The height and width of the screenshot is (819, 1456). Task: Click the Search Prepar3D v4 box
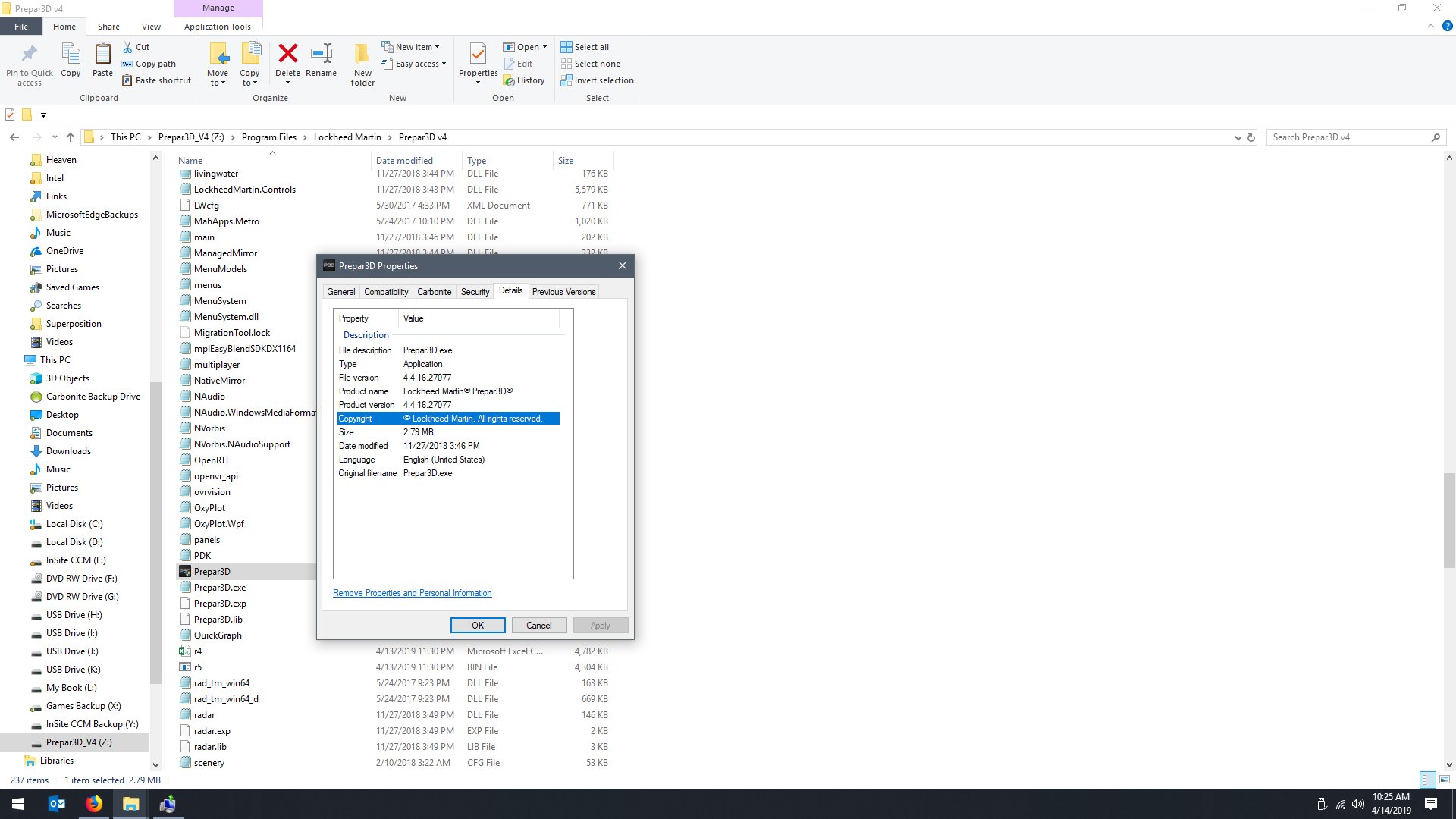1357,137
